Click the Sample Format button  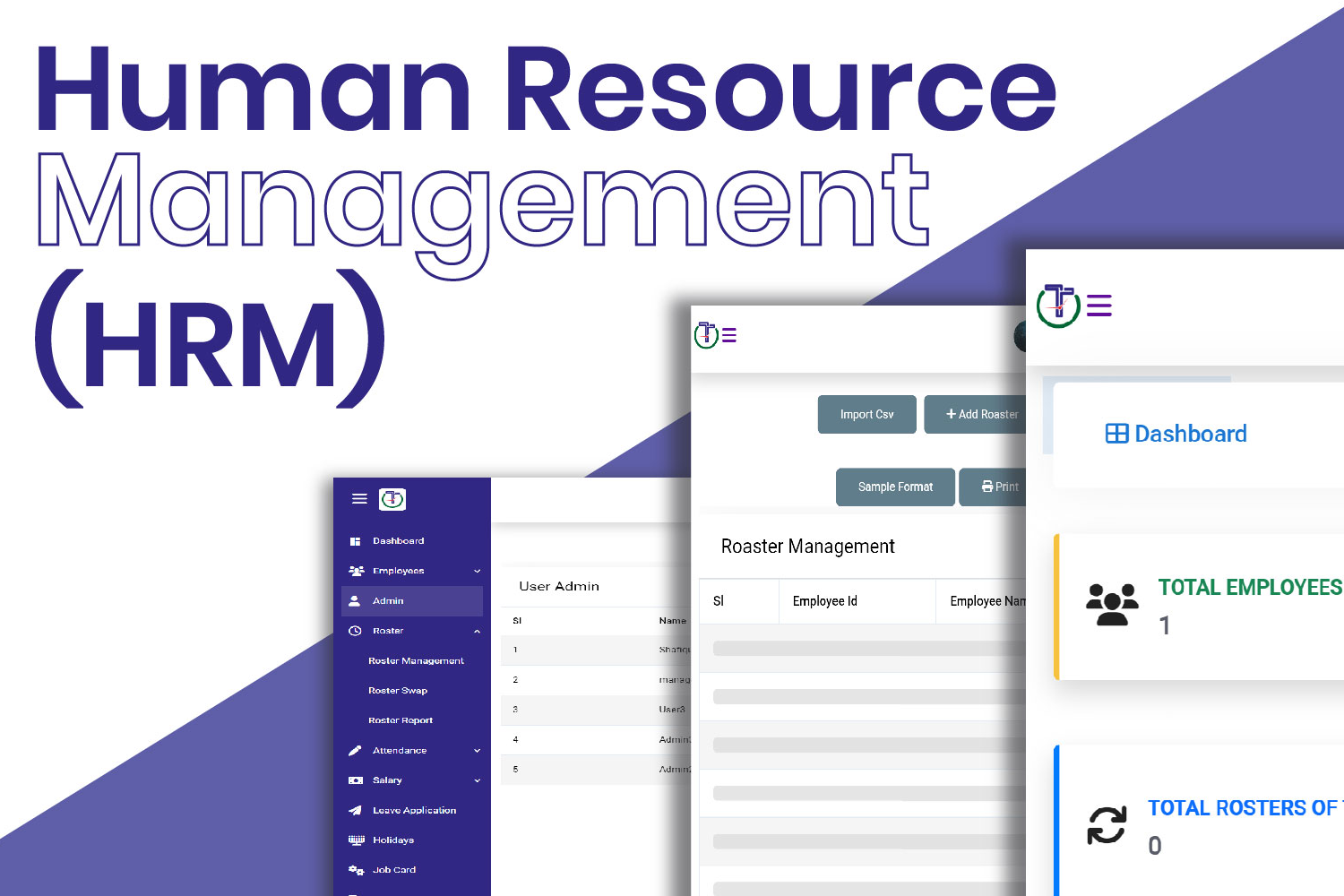pos(895,487)
